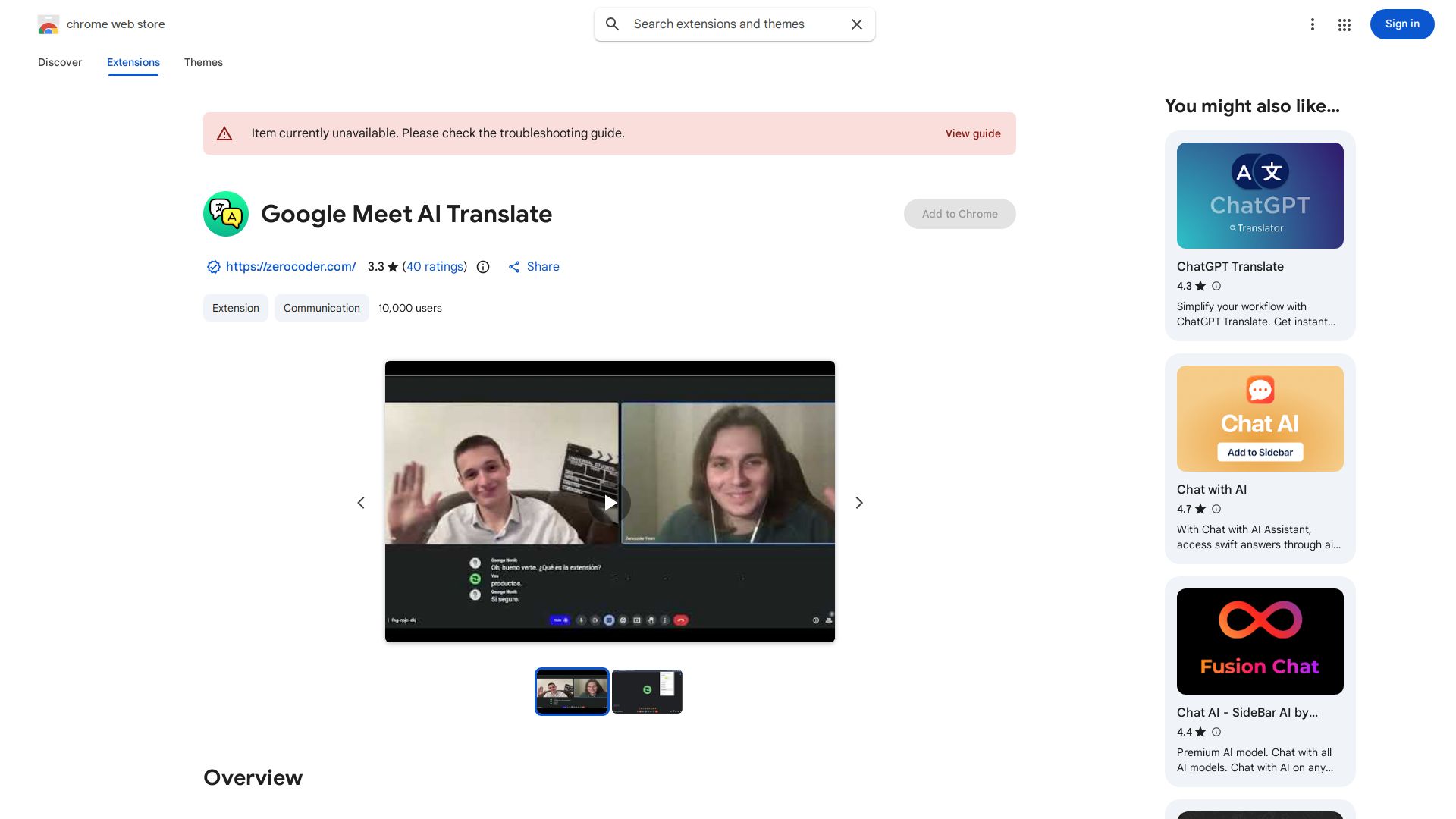Select the second screenshot thumbnail
Image resolution: width=1456 pixels, height=819 pixels.
(x=647, y=691)
